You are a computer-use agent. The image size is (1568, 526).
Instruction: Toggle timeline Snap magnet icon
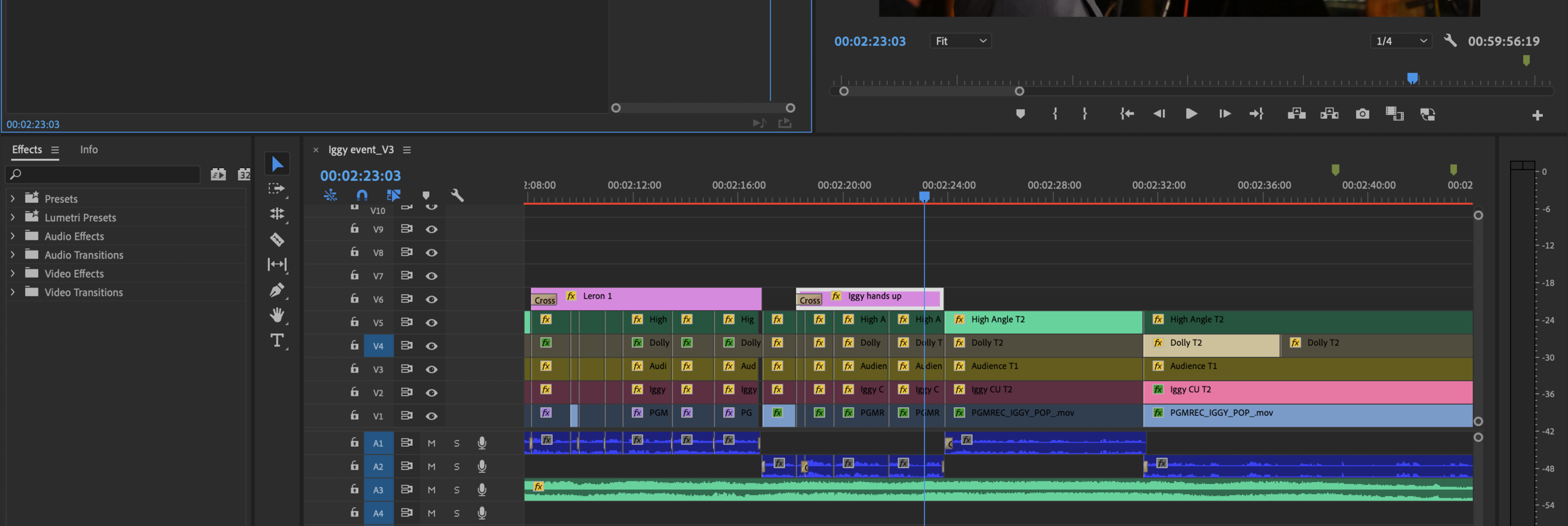[x=362, y=195]
